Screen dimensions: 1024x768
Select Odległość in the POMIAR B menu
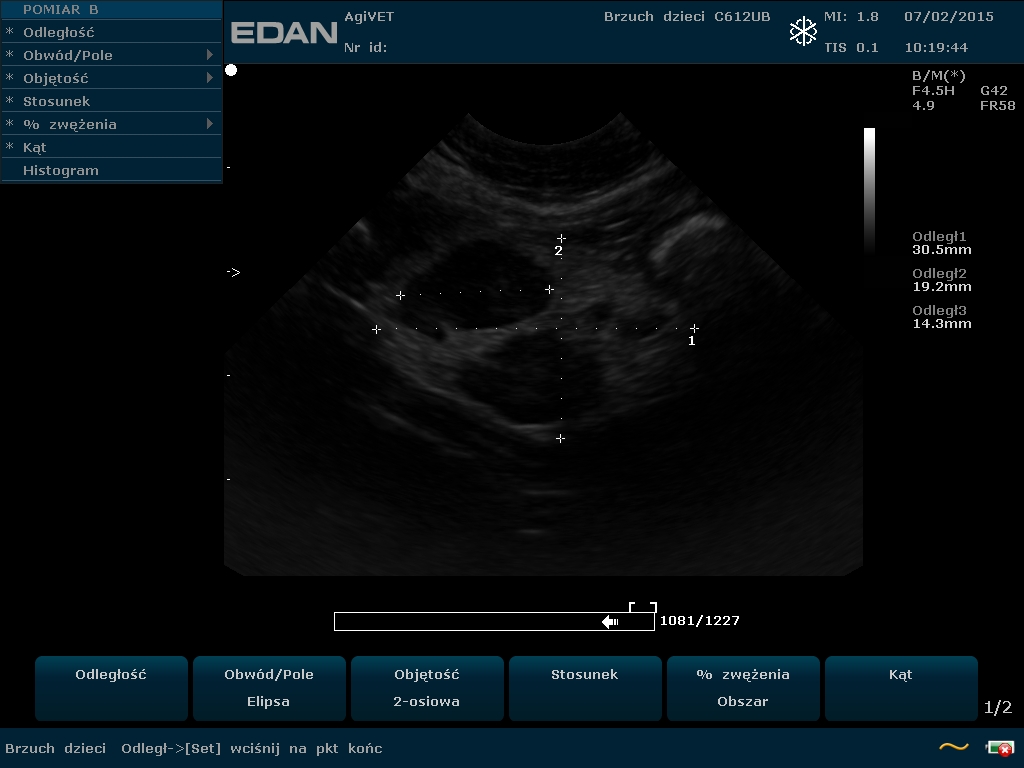click(112, 32)
